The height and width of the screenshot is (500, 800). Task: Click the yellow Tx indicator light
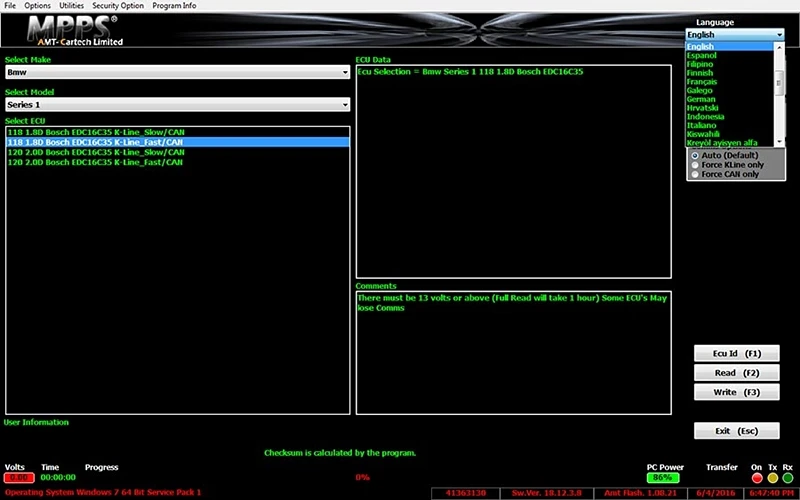pyautogui.click(x=772, y=478)
